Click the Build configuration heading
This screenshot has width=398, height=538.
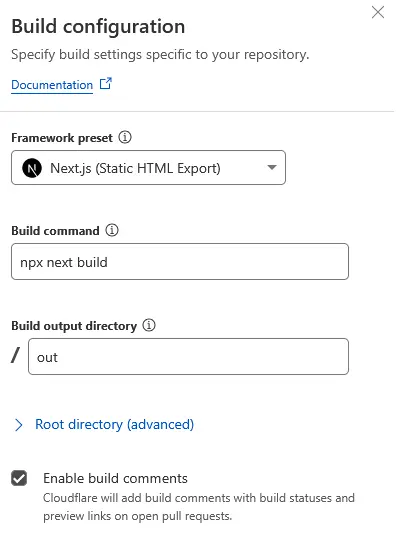point(98,26)
